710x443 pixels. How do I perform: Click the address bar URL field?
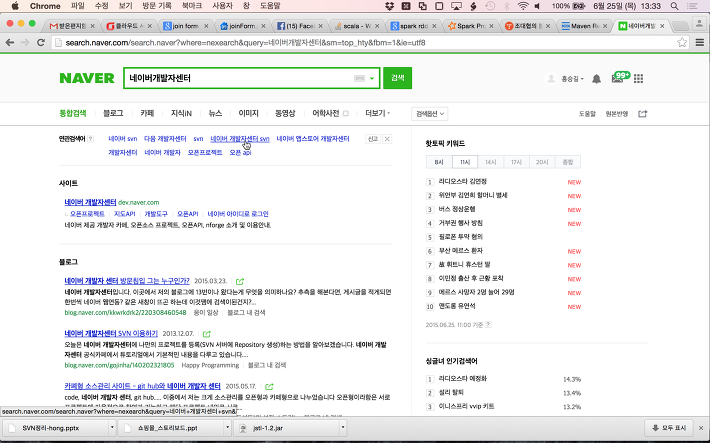[x=369, y=43]
